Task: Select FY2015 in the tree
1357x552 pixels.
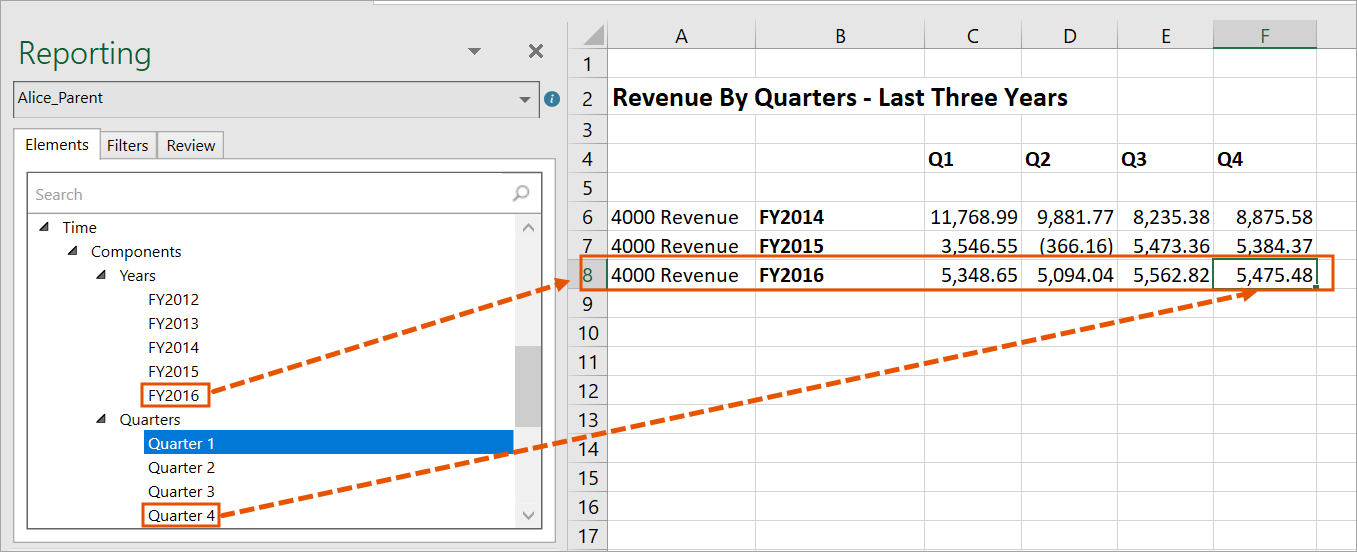Action: (173, 372)
